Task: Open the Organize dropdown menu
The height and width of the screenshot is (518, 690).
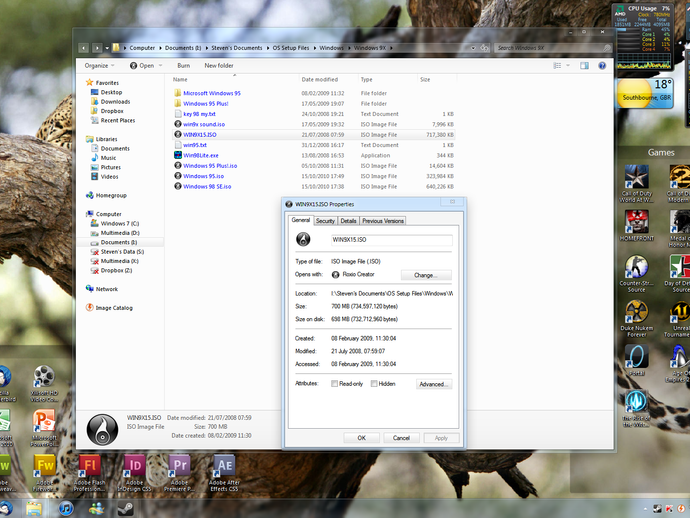Action: (99, 66)
